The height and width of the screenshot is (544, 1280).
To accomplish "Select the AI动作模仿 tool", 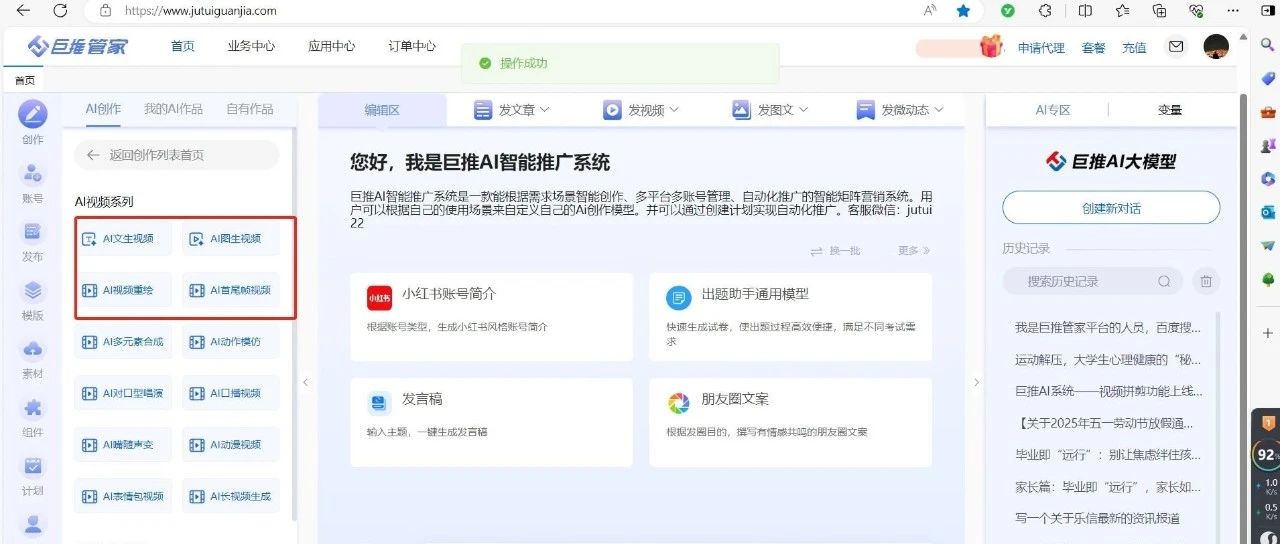I will coord(232,342).
